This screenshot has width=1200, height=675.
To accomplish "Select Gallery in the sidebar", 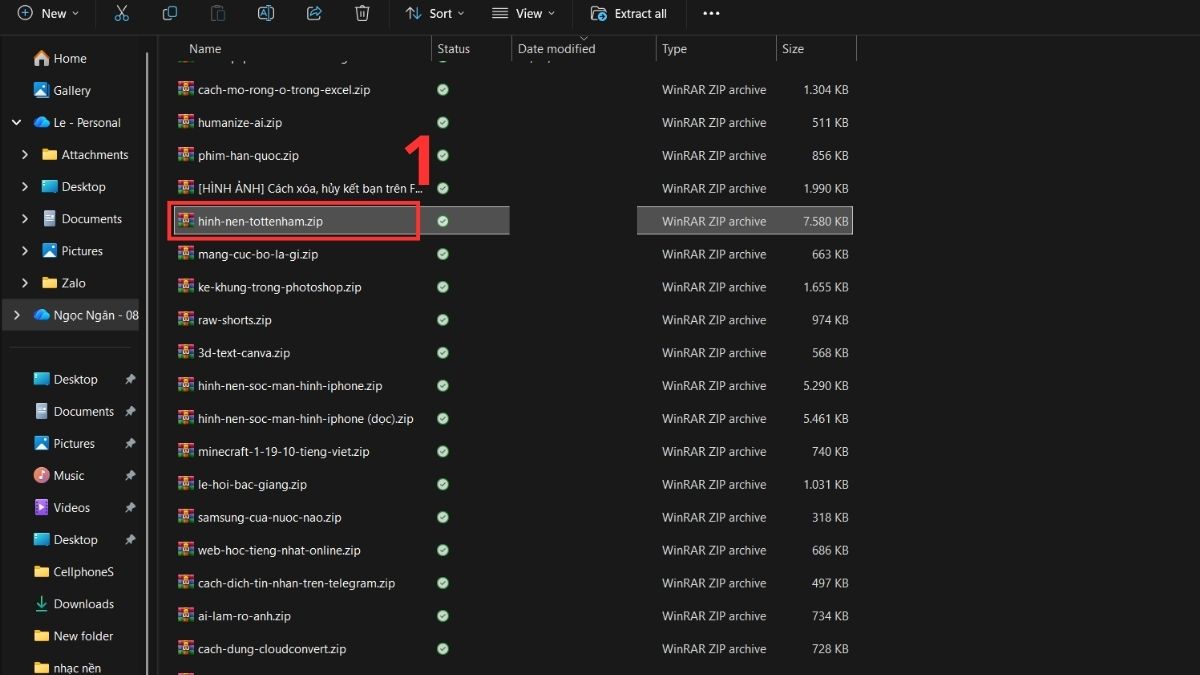I will [x=70, y=90].
